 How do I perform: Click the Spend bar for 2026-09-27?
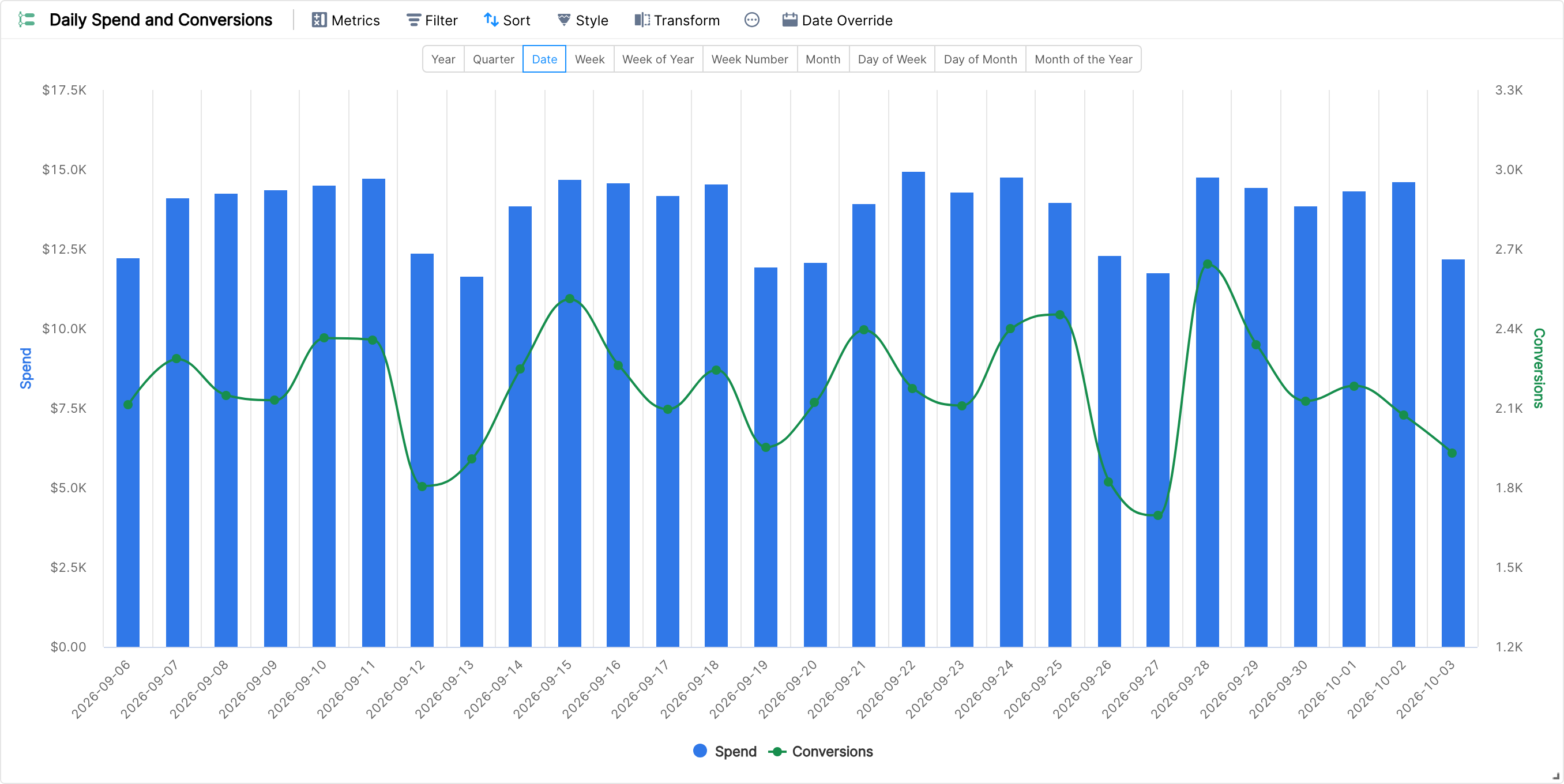click(x=1158, y=460)
